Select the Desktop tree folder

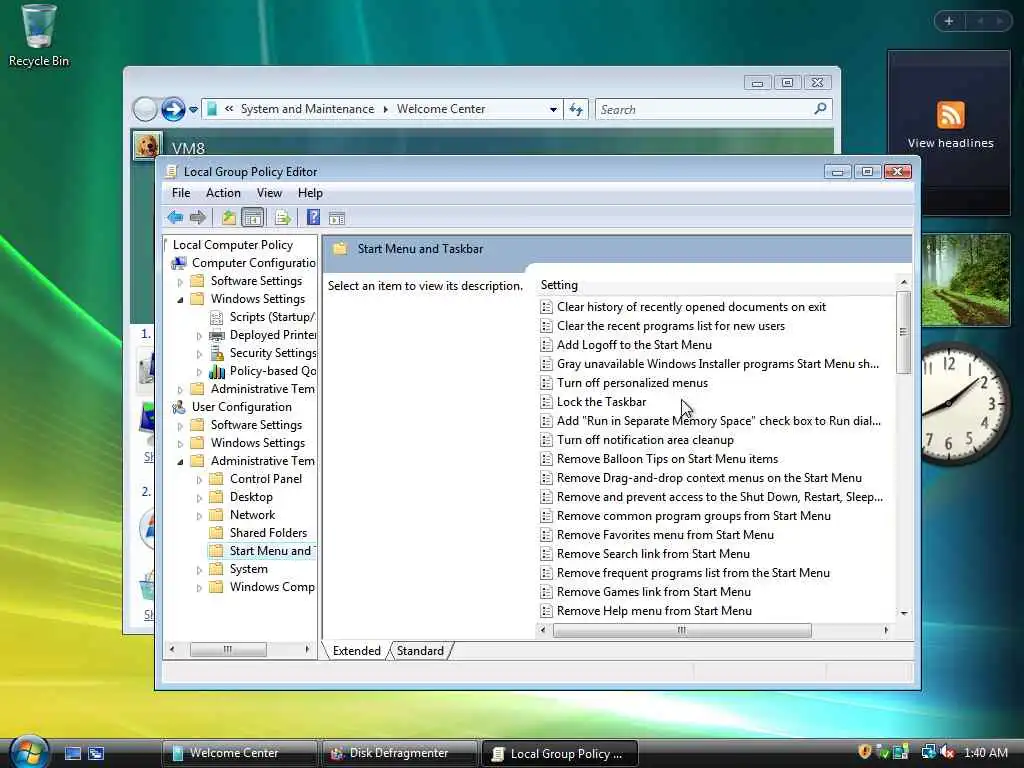(x=251, y=497)
